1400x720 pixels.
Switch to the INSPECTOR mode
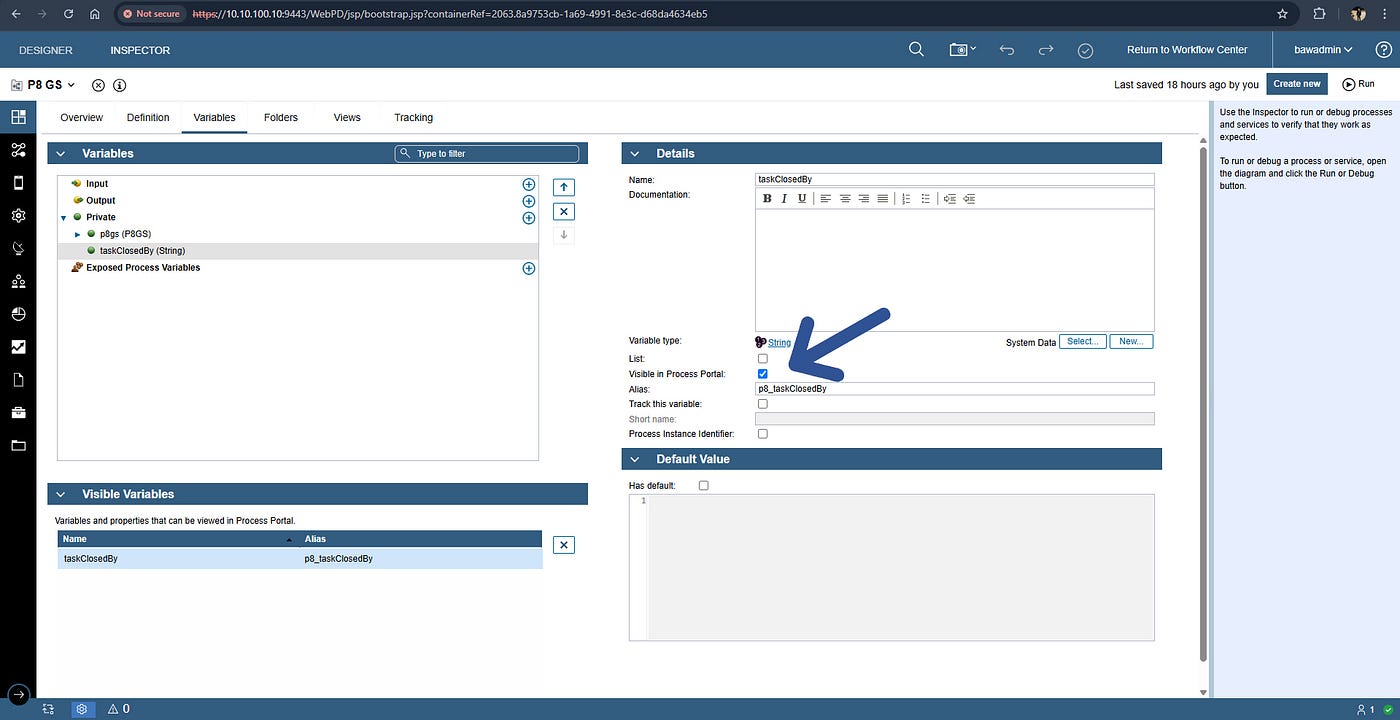tap(140, 50)
